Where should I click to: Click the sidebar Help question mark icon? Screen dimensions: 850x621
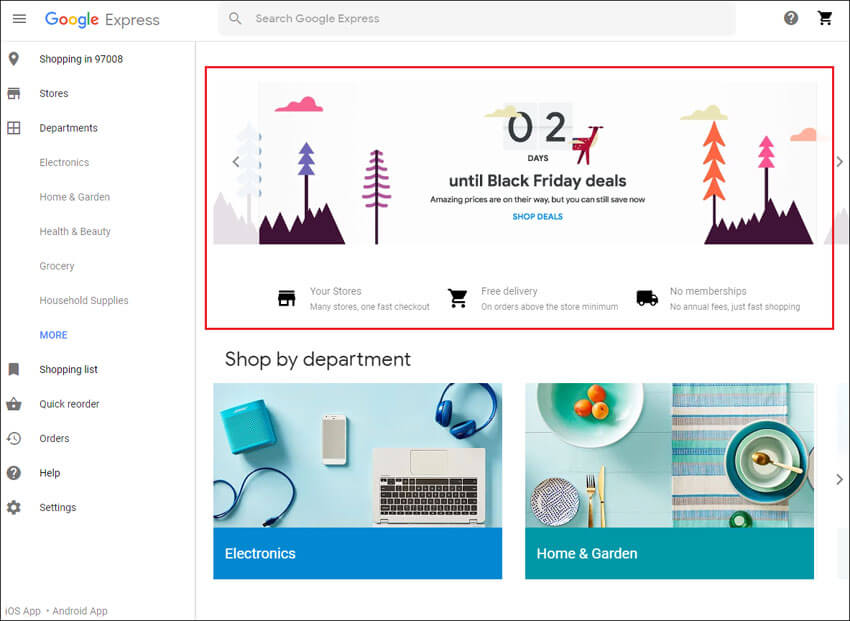tap(14, 473)
